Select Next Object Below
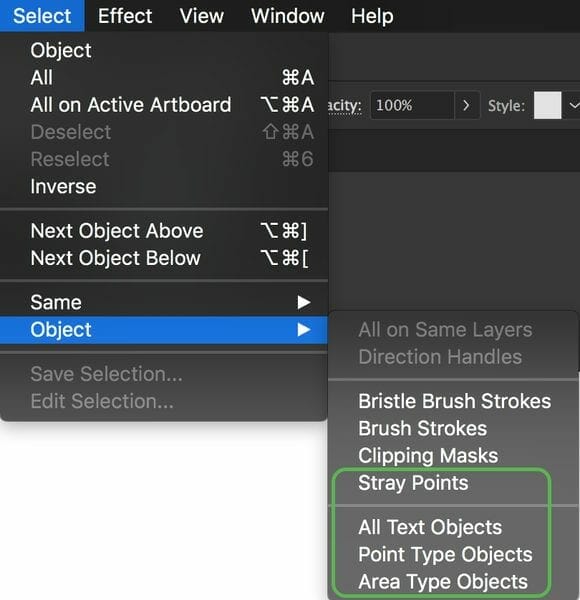Image resolution: width=580 pixels, height=600 pixels. pos(164,258)
